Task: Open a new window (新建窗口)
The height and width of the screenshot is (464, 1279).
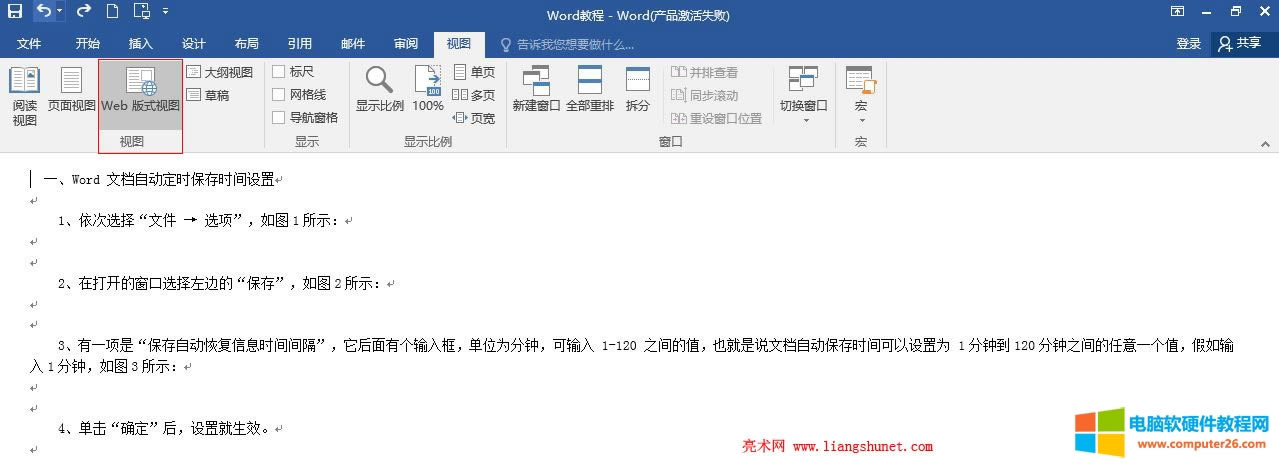Action: point(536,96)
